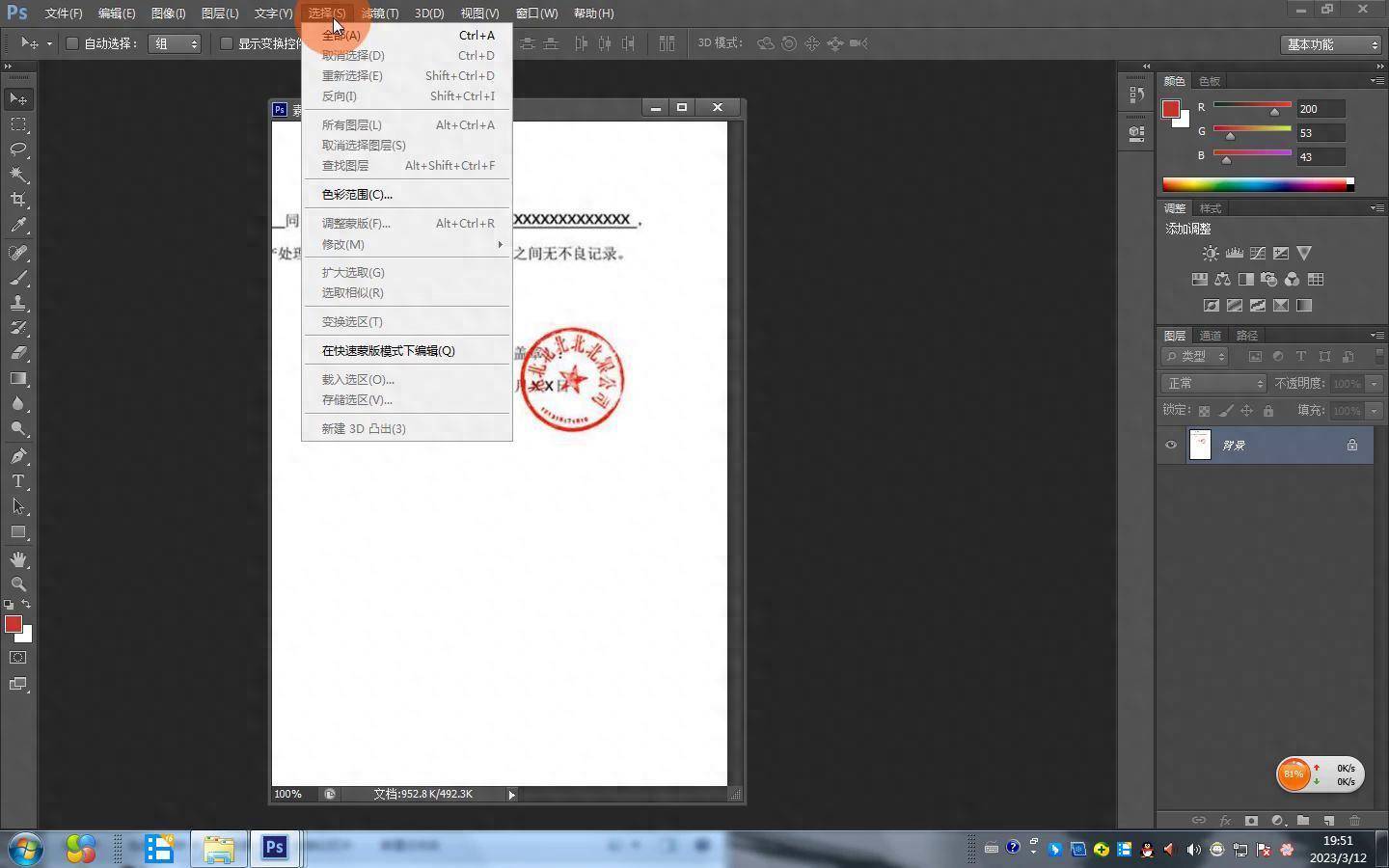Click the create new layer button

coord(1328,821)
